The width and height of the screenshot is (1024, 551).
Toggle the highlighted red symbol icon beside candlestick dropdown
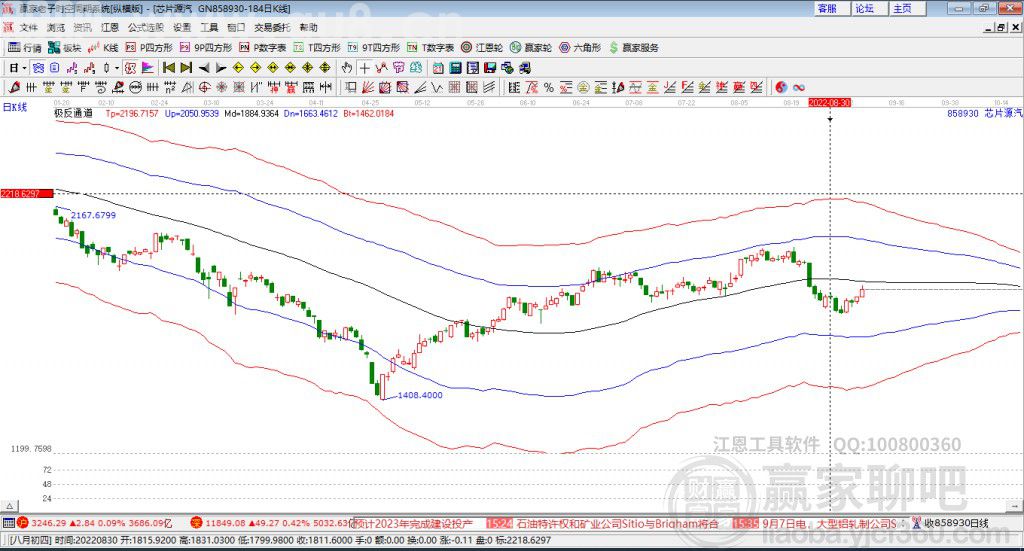click(x=130, y=68)
